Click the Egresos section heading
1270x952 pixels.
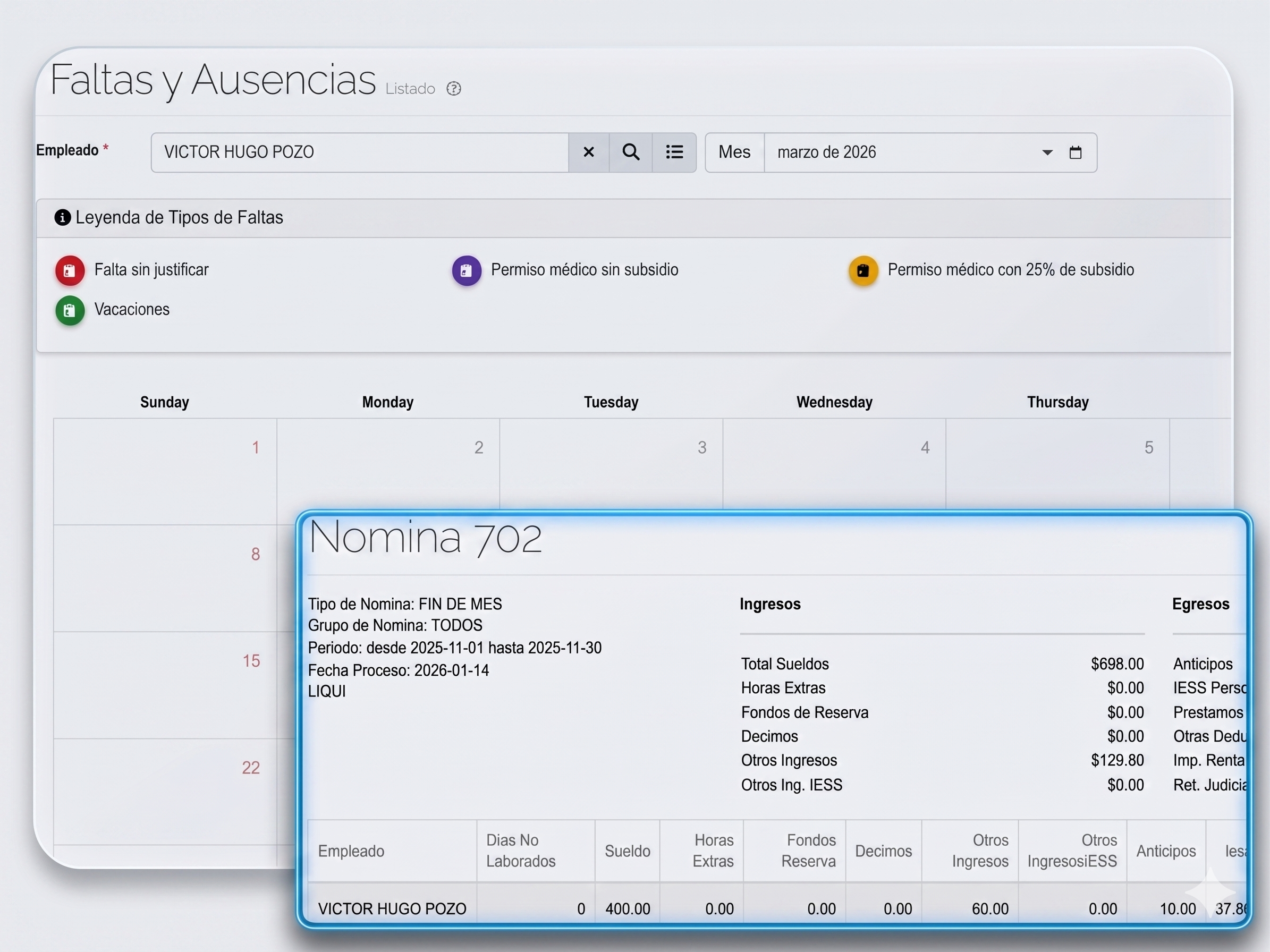pyautogui.click(x=1200, y=604)
